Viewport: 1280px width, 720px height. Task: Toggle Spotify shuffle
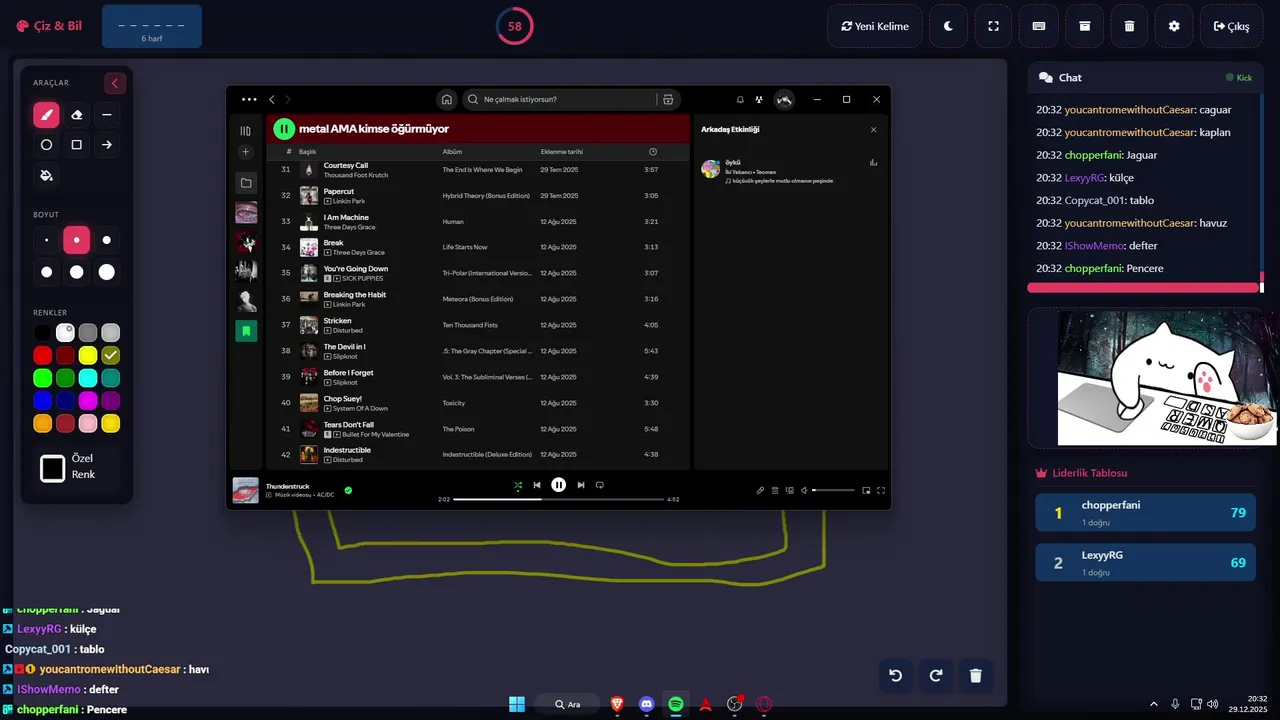518,485
